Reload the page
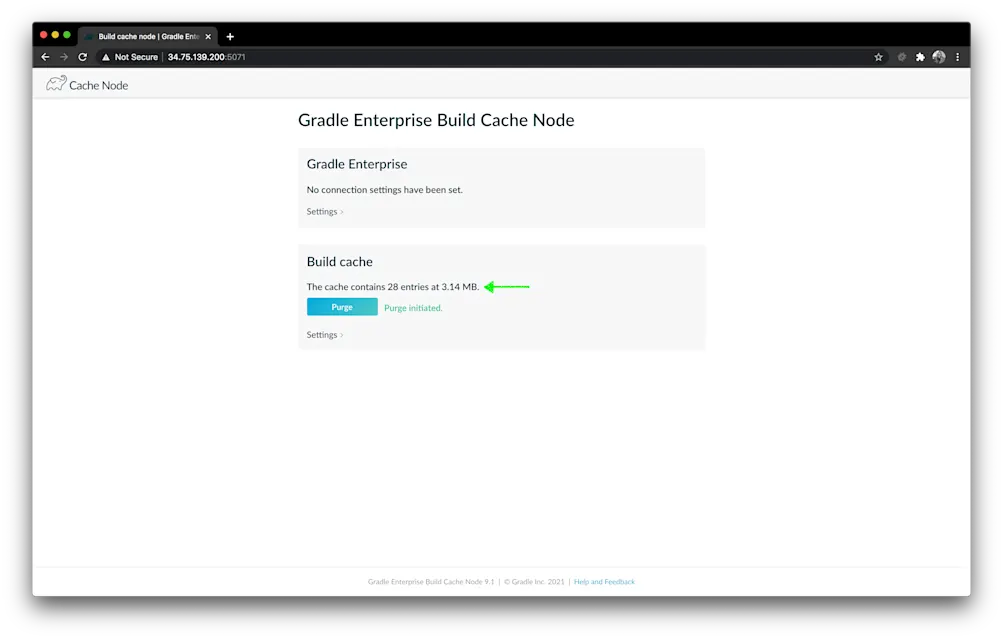1003x639 pixels. (82, 57)
